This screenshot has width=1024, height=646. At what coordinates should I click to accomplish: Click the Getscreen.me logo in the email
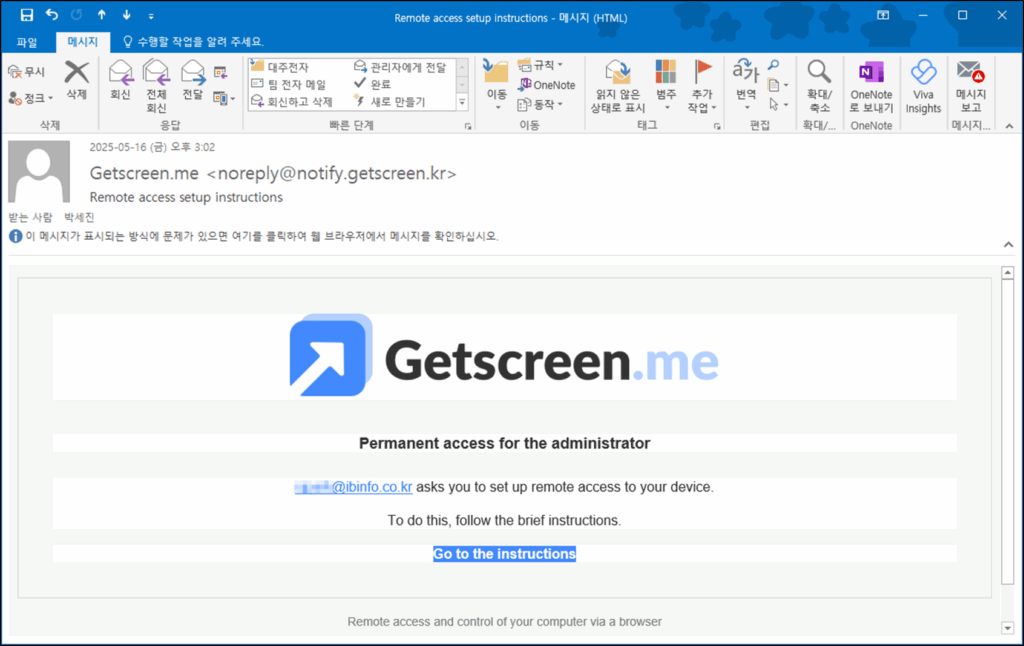504,356
